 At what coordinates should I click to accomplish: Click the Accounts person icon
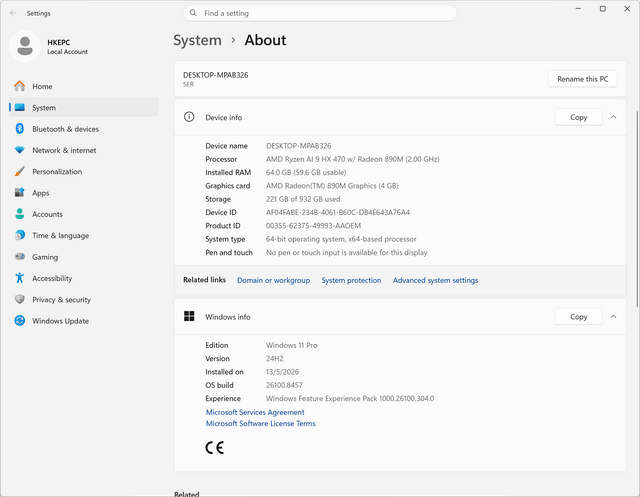coord(20,214)
